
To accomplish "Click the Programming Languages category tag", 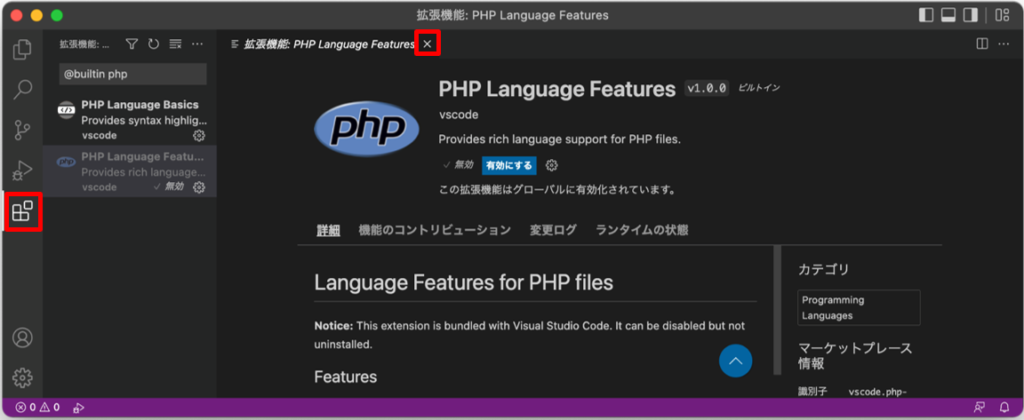I will pos(859,308).
